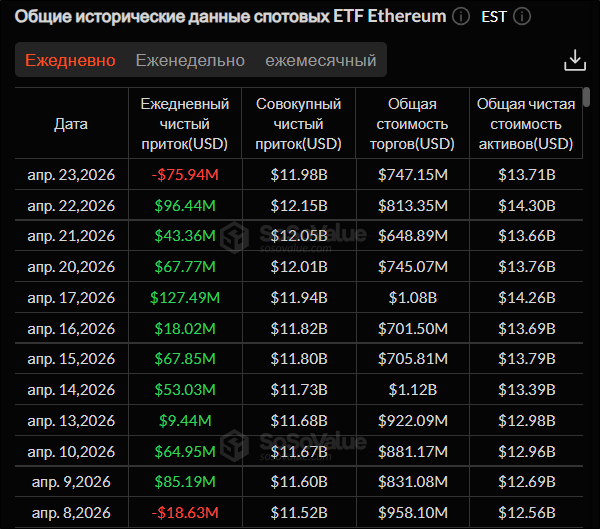Click Общая чистая стоимость активов header

[525, 124]
